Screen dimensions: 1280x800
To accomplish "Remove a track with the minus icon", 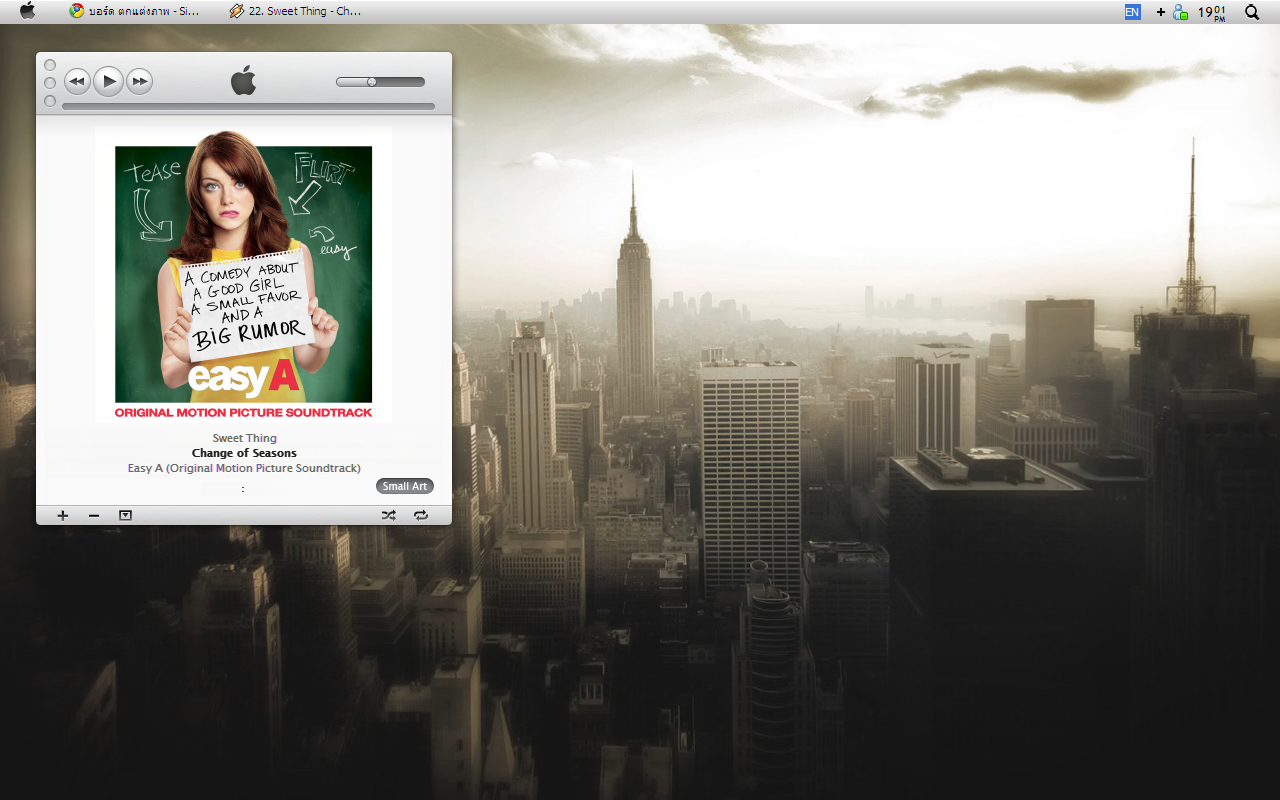I will click(x=94, y=515).
